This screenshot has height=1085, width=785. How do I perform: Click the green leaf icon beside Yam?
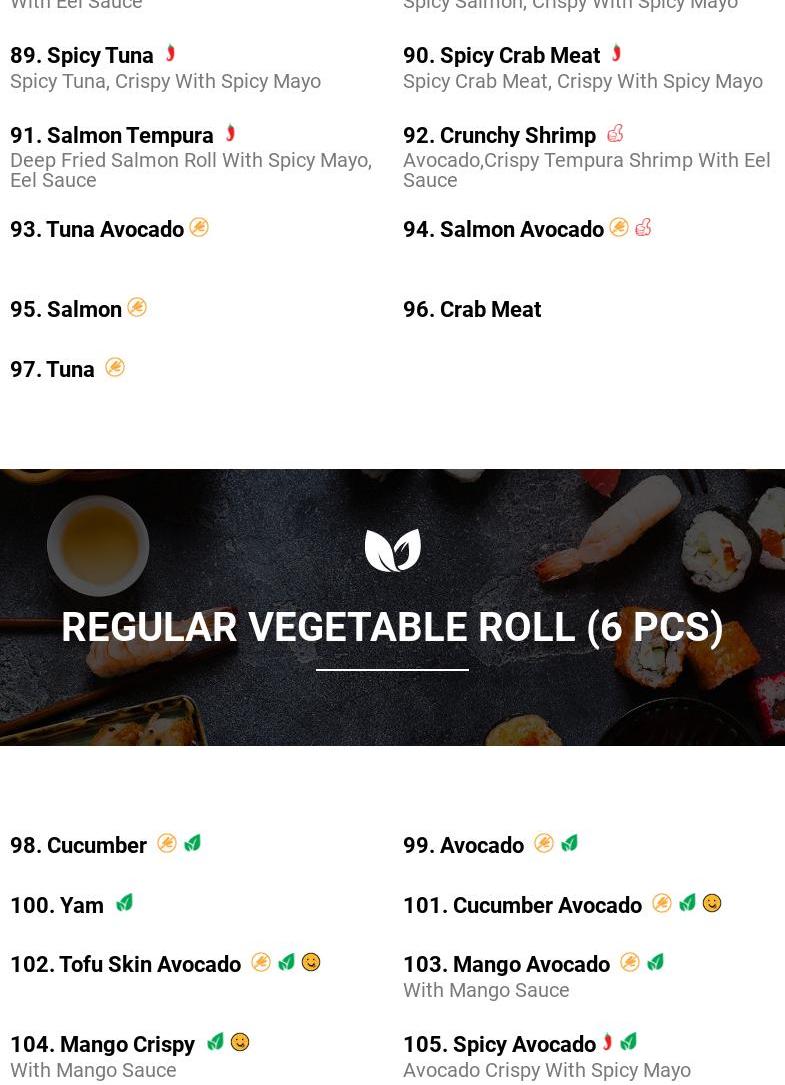pos(125,903)
